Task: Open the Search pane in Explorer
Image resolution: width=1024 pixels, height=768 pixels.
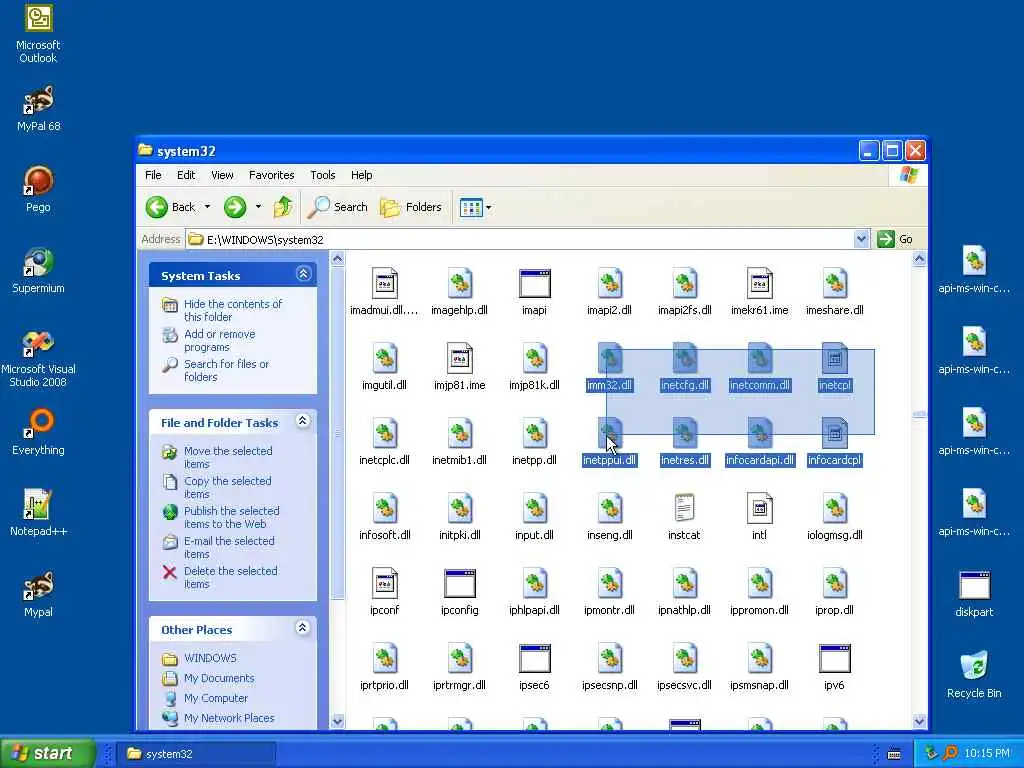Action: (338, 207)
